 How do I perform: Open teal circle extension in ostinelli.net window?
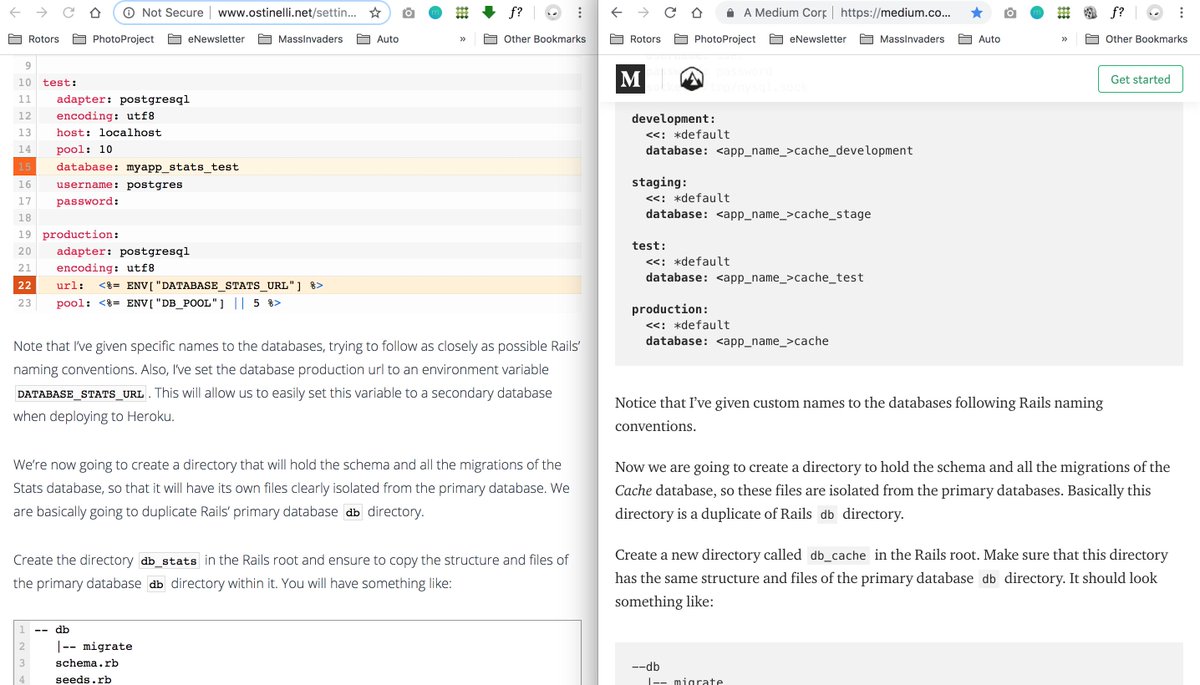pyautogui.click(x=435, y=13)
